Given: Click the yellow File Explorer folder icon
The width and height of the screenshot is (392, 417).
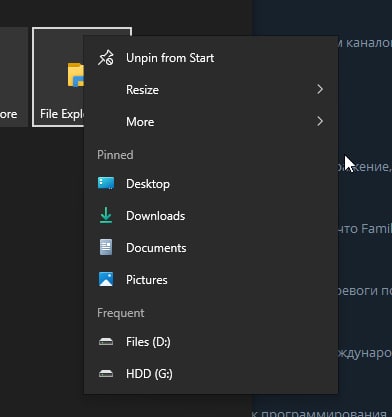Looking at the screenshot, I should [x=76, y=75].
